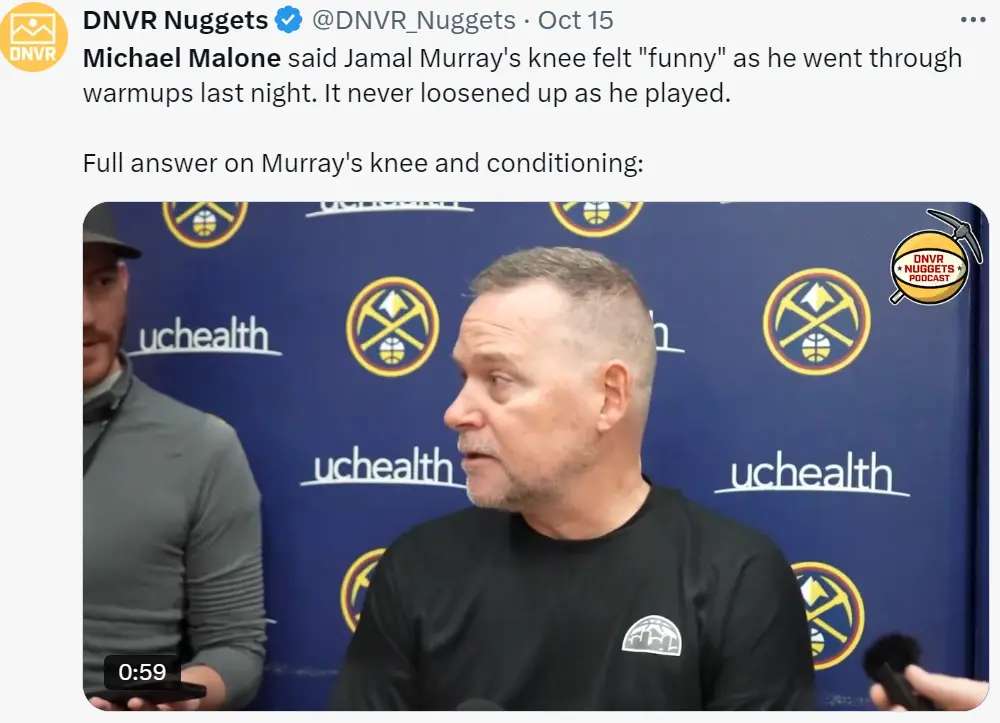Click the blue verified badge
The width and height of the screenshot is (1000, 723).
tap(288, 20)
